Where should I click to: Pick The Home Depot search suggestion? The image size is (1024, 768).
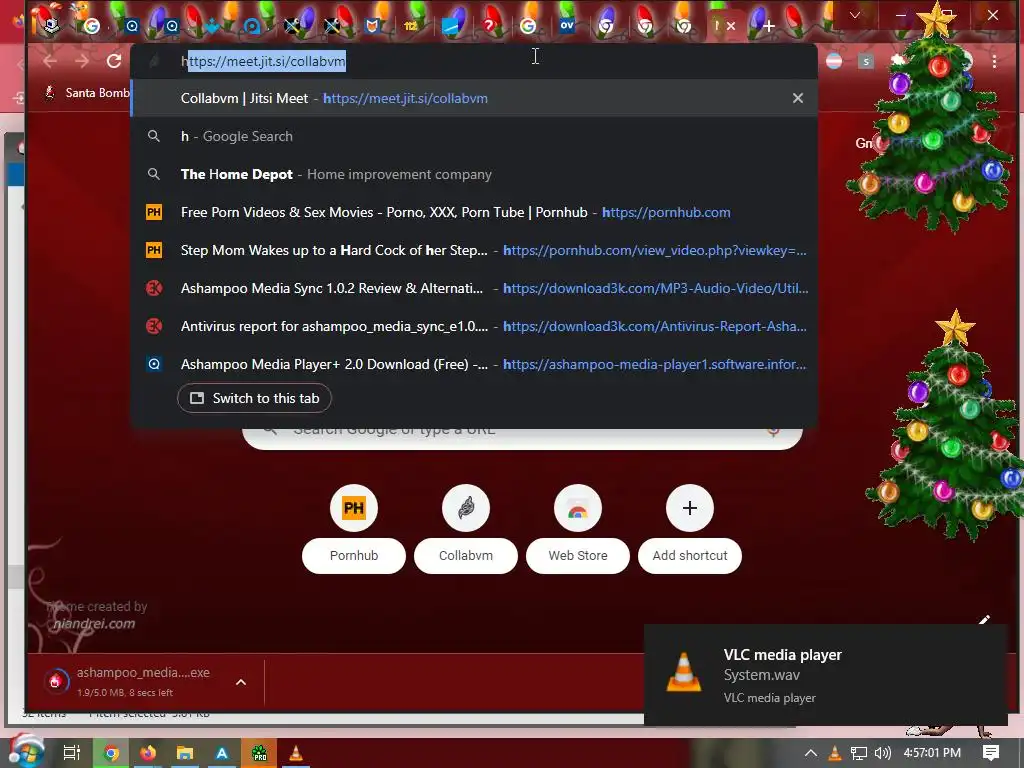click(x=474, y=174)
